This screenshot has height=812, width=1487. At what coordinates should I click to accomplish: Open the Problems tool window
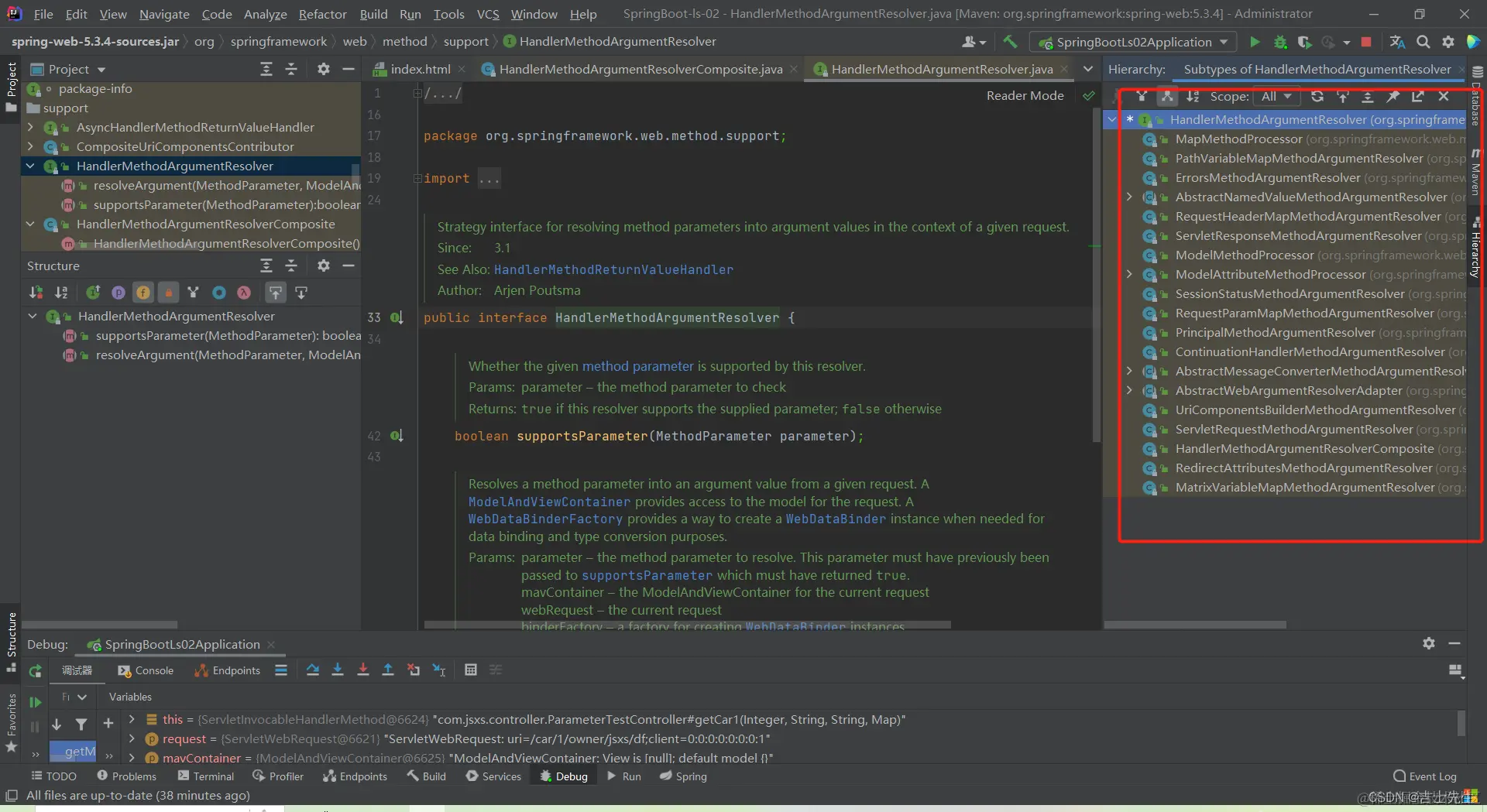pos(126,776)
